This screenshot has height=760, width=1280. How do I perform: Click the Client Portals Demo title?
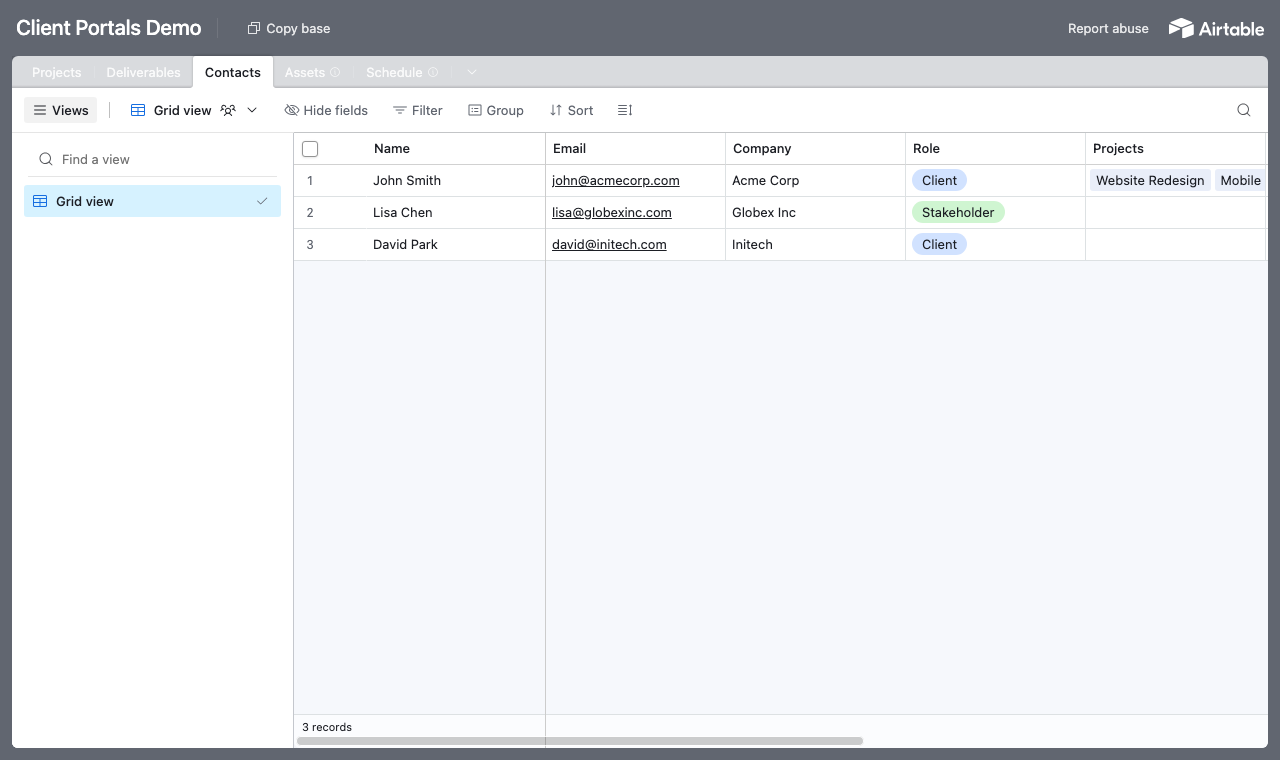(109, 28)
